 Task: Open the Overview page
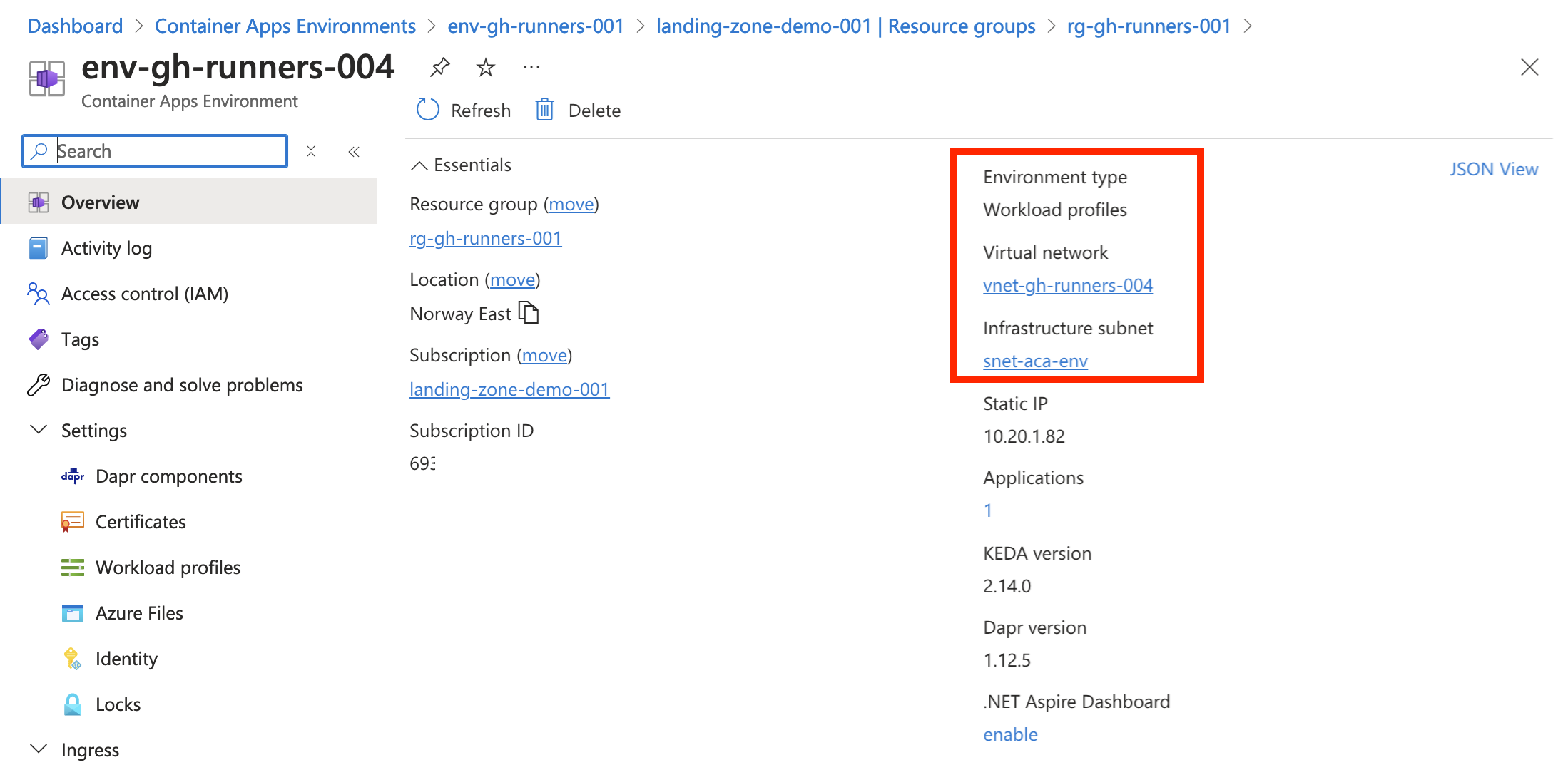pos(189,202)
